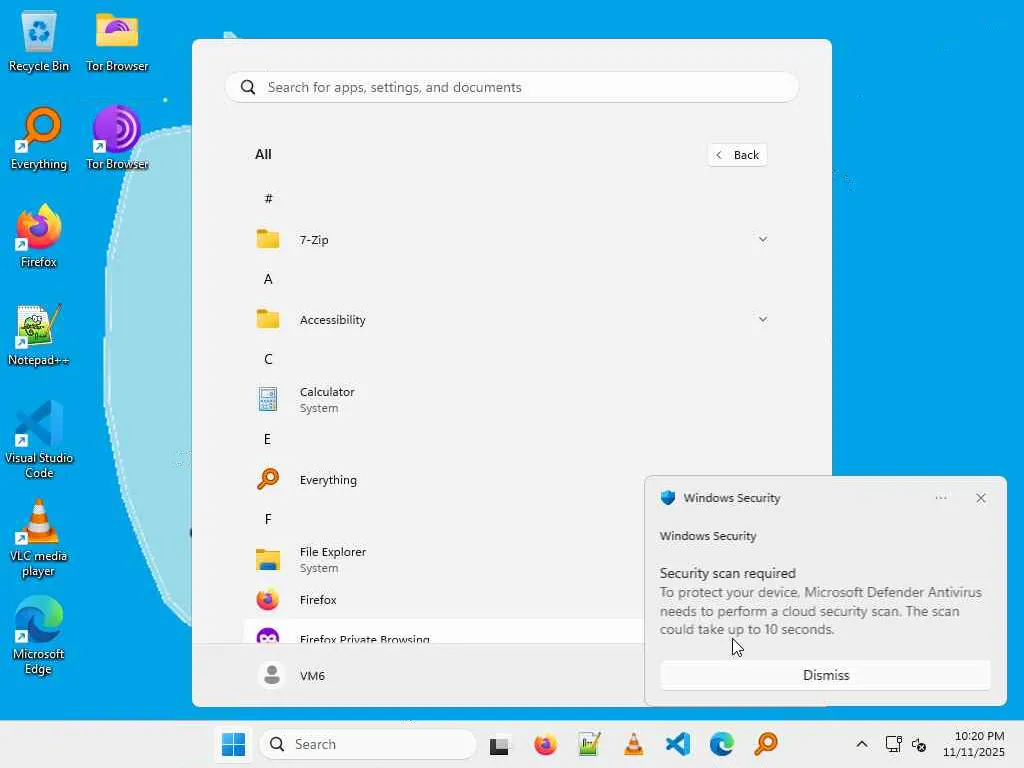
Task: Select the Microsoft Edge desktop shortcut
Action: point(39,636)
